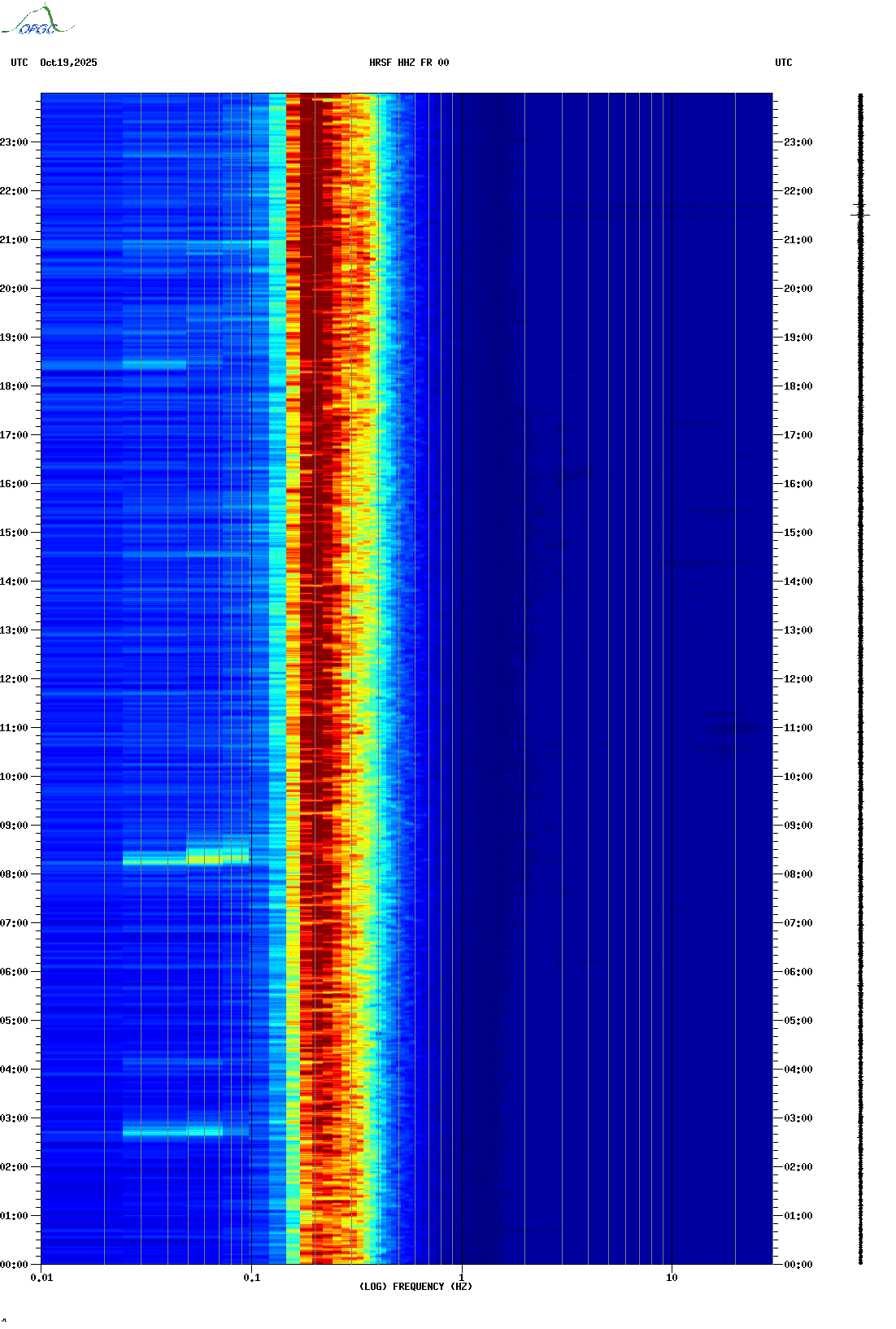The image size is (896, 1329).
Task: Click the 09:00 label on the right axis
Action: [x=798, y=826]
